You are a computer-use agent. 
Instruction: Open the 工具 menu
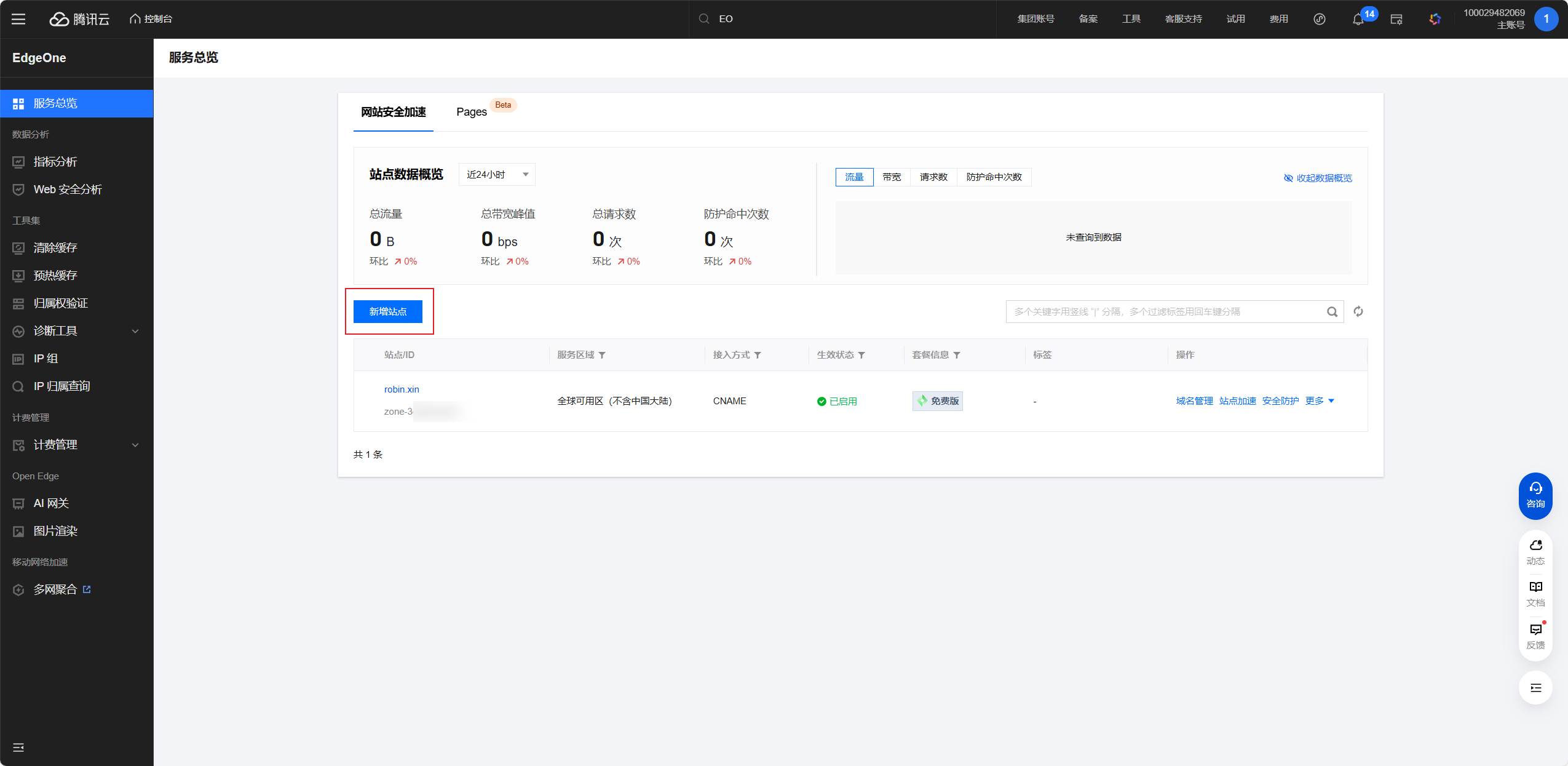tap(1131, 19)
